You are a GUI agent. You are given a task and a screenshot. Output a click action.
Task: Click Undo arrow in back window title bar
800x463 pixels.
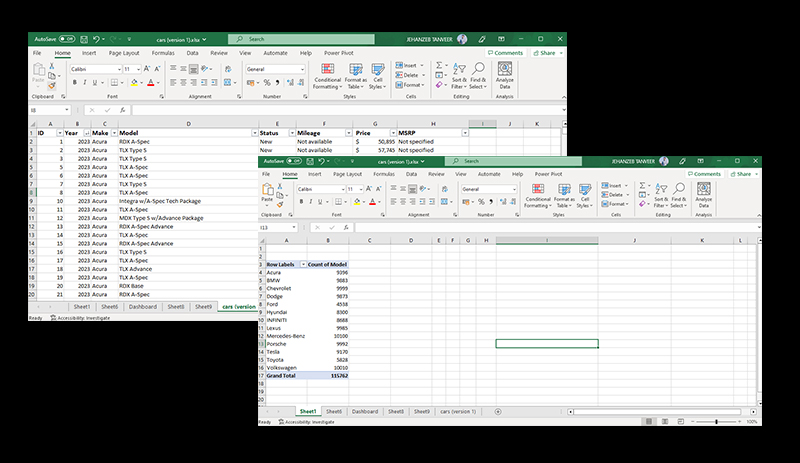pyautogui.click(x=96, y=39)
